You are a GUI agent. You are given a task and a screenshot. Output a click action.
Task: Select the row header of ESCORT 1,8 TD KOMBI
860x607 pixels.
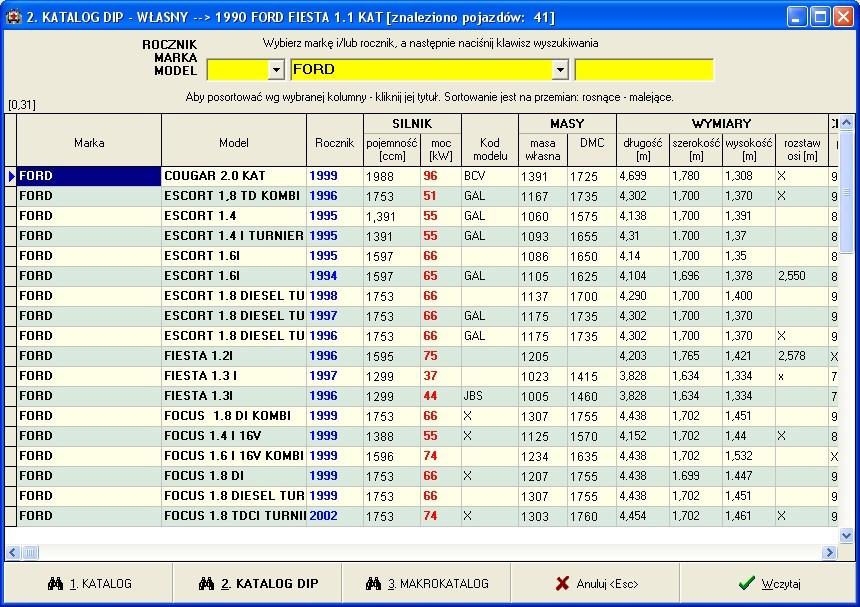coord(11,196)
